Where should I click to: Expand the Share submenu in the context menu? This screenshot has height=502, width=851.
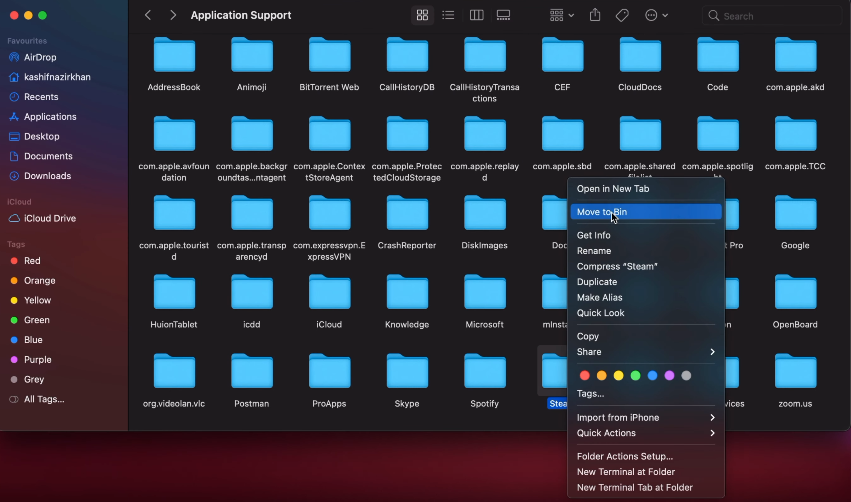pos(645,352)
